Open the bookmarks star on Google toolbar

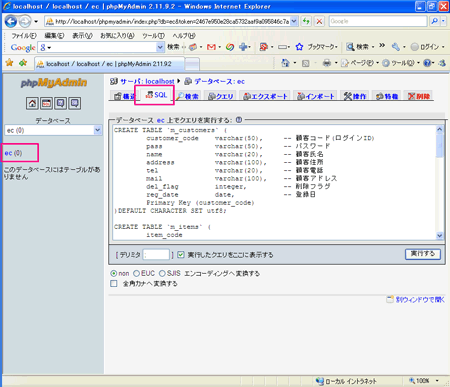tap(299, 47)
